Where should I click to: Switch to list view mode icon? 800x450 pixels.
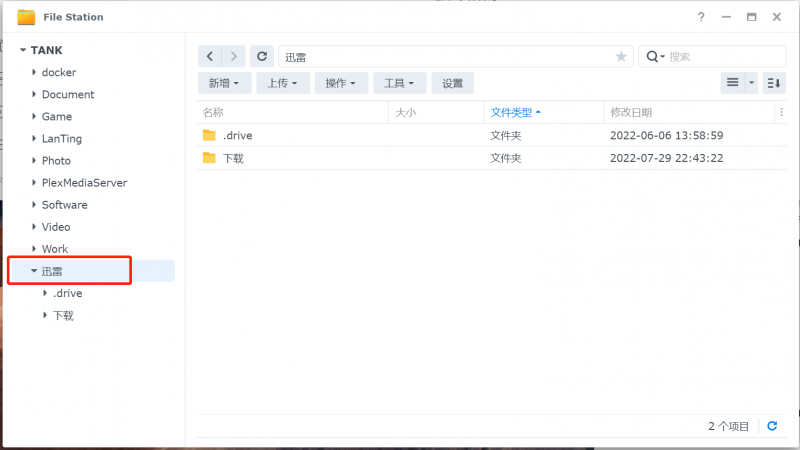click(733, 83)
